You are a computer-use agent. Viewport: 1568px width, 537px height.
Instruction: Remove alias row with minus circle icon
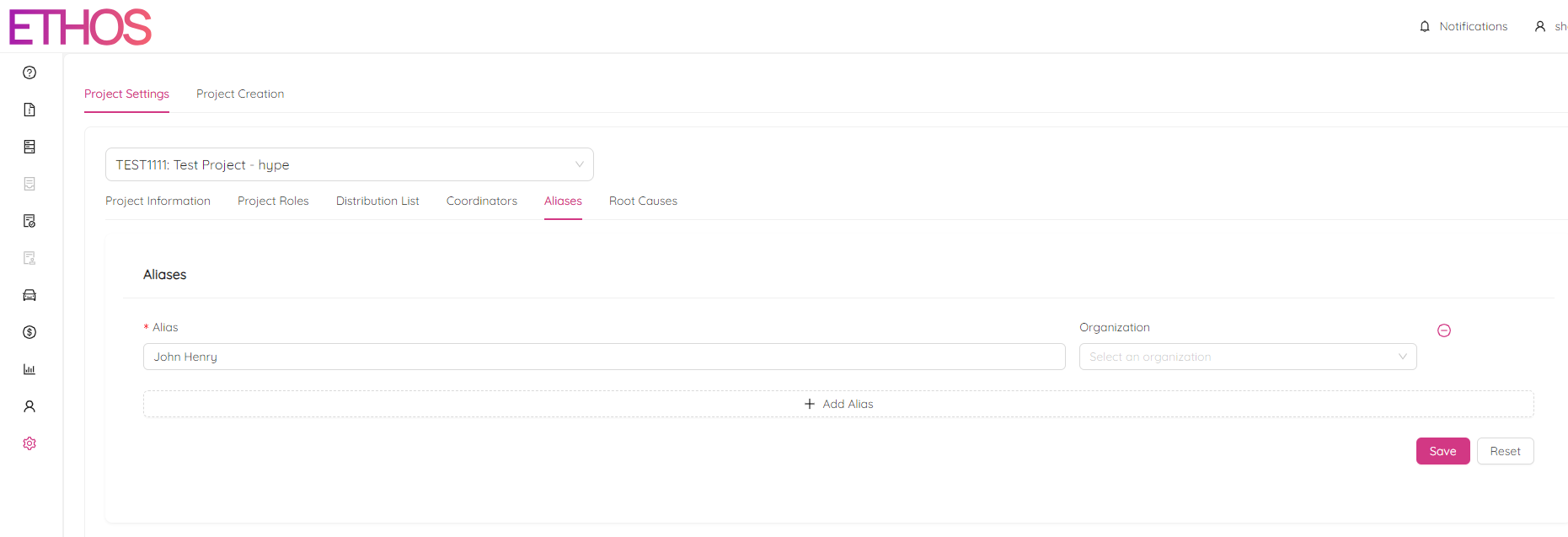point(1443,330)
